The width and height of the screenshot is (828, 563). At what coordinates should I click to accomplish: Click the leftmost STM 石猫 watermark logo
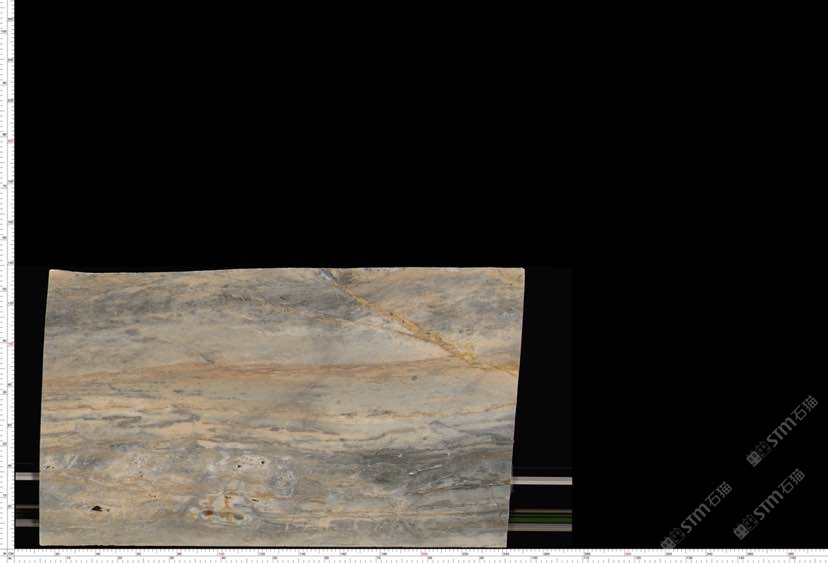[x=696, y=517]
